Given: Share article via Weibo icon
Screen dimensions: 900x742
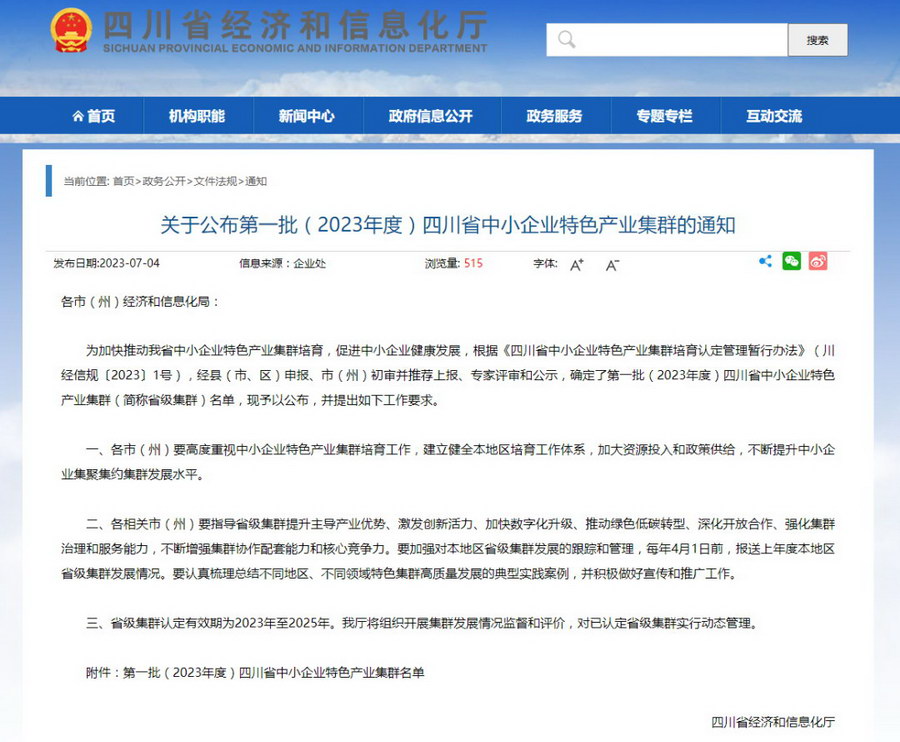Looking at the screenshot, I should tap(818, 262).
